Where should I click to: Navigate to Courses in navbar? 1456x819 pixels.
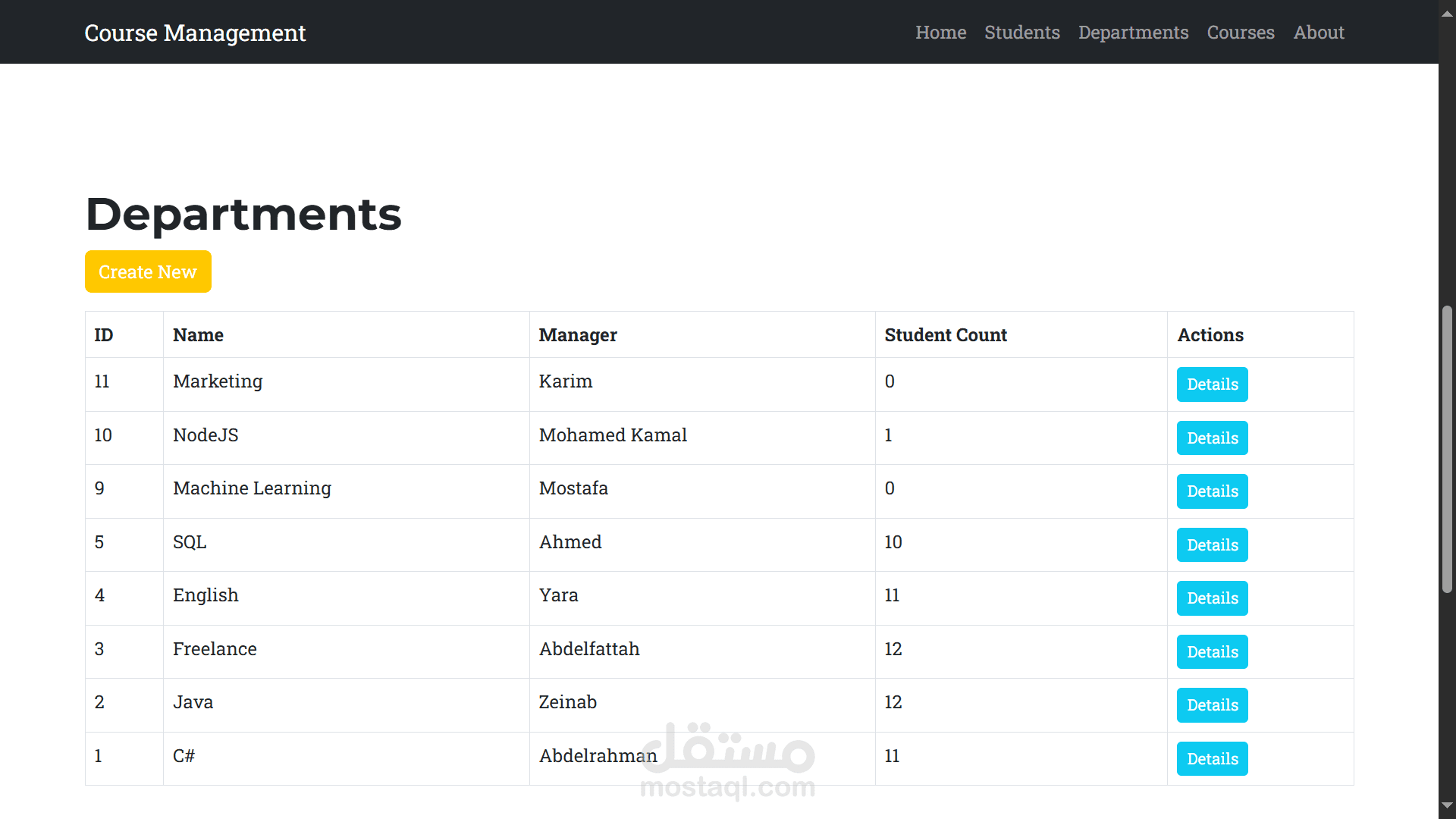(x=1240, y=33)
